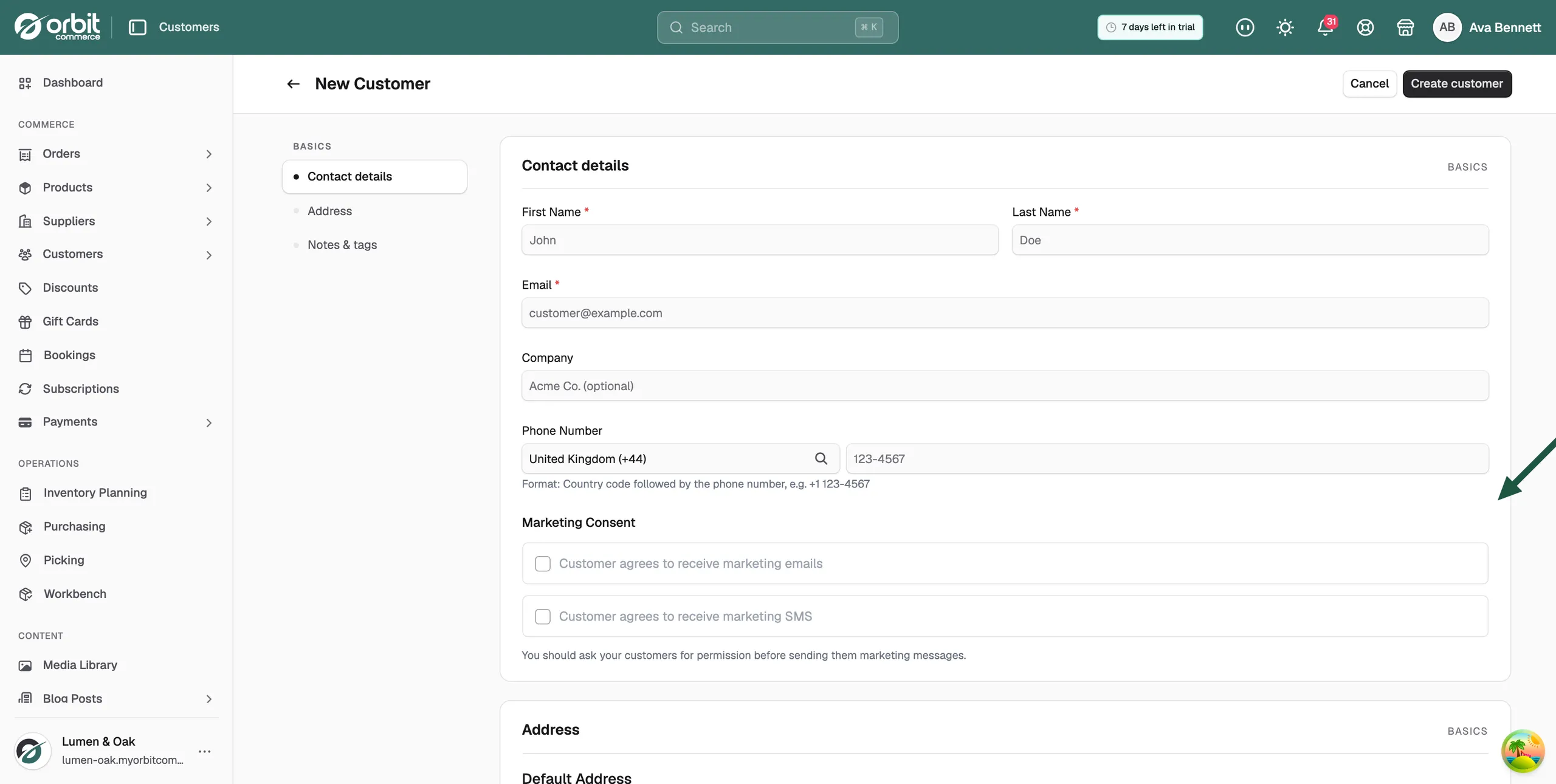Click the Blog Posts document icon

coord(25,698)
